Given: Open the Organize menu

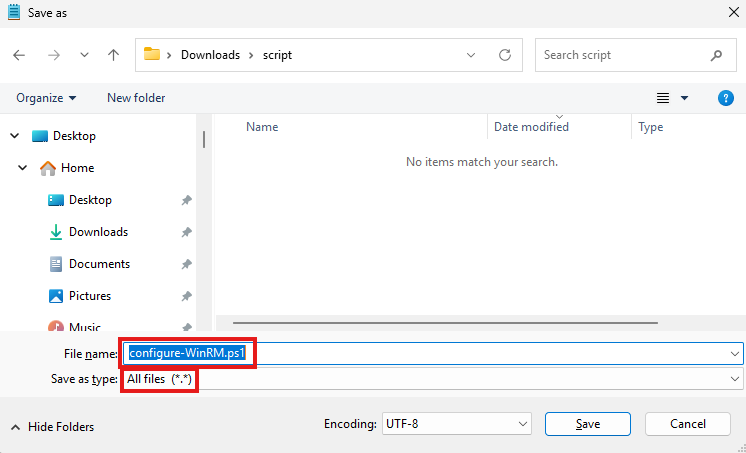Looking at the screenshot, I should pos(46,98).
